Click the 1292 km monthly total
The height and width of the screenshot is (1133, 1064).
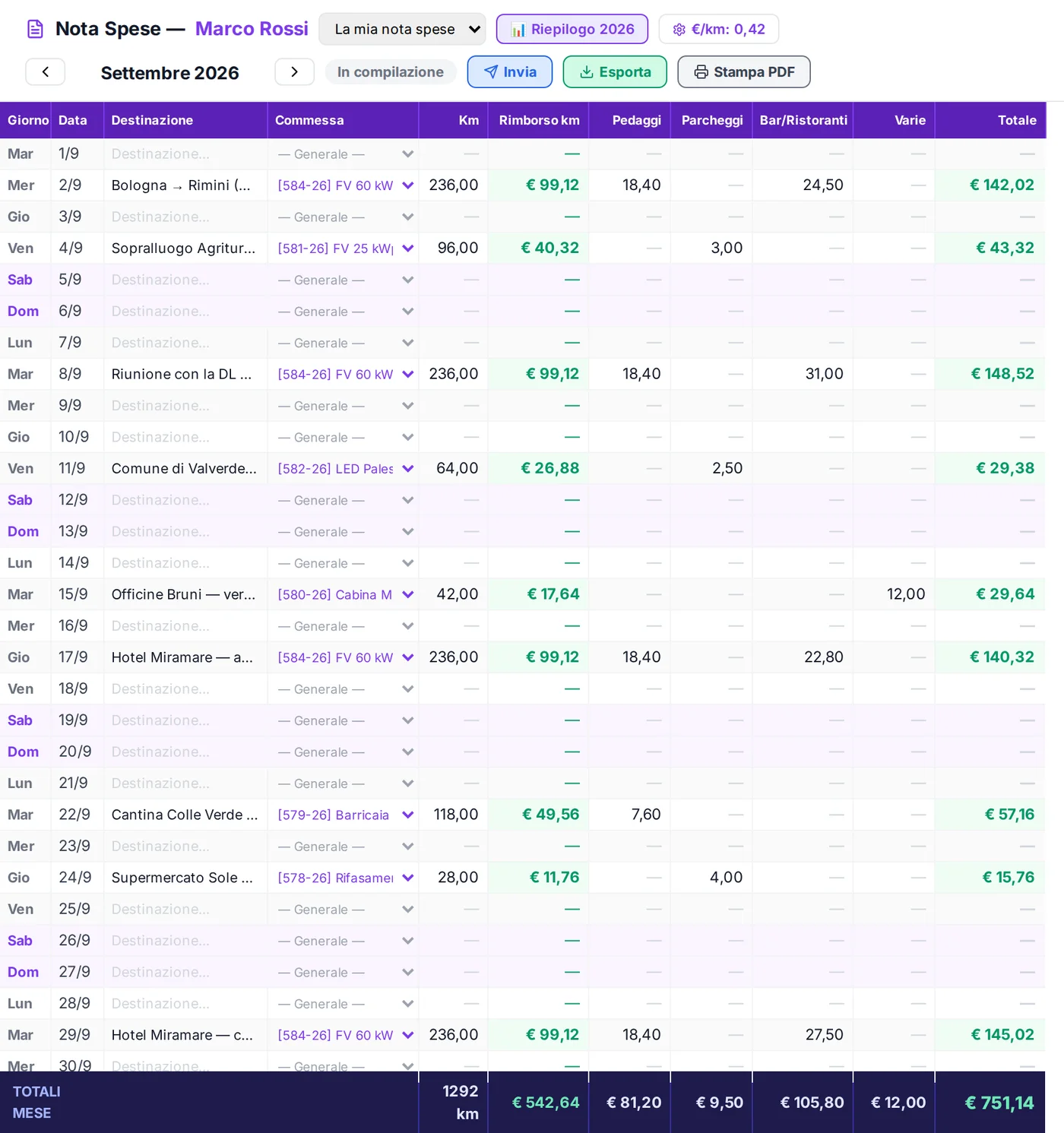click(461, 1103)
